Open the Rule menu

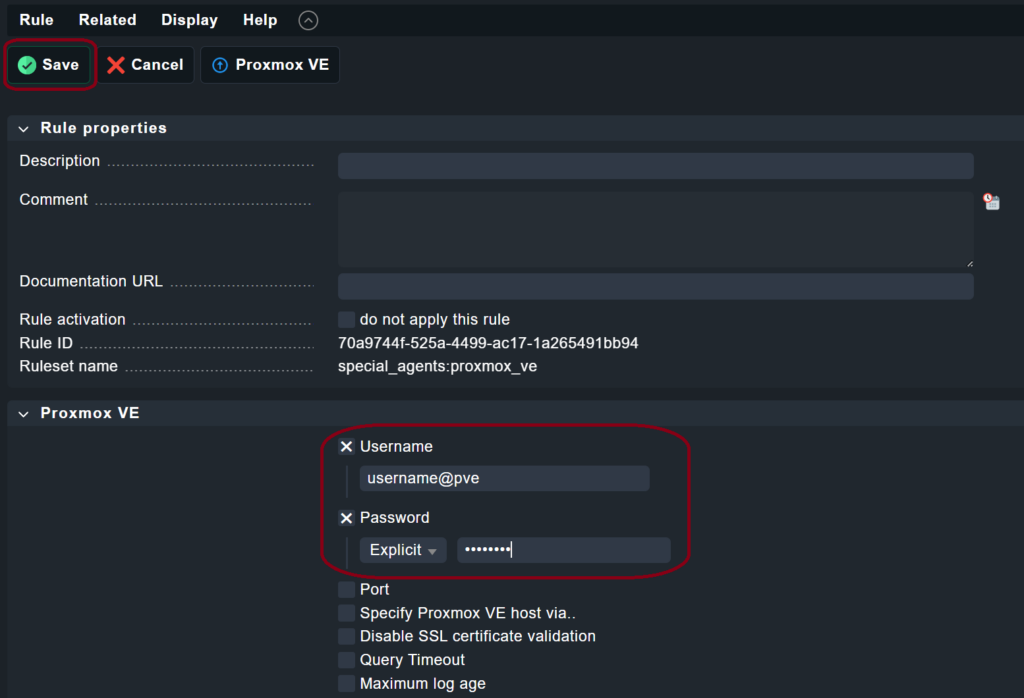click(37, 20)
